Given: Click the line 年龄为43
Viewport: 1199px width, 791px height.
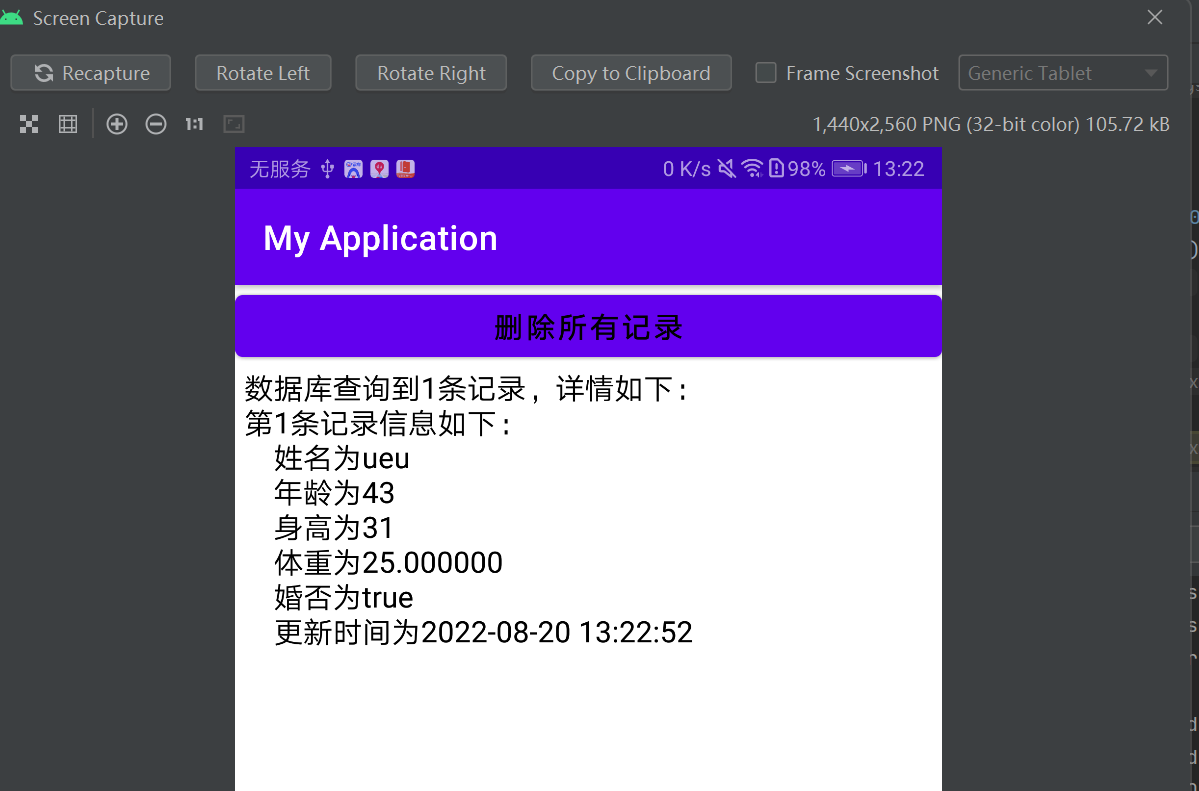Looking at the screenshot, I should click(x=334, y=493).
